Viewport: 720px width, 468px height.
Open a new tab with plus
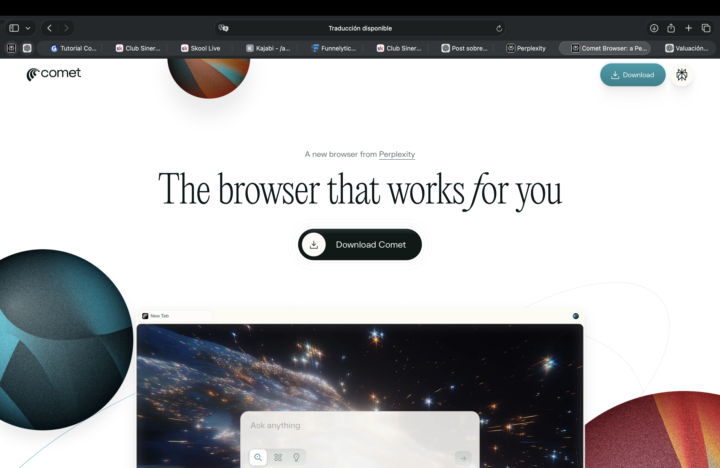coord(688,28)
